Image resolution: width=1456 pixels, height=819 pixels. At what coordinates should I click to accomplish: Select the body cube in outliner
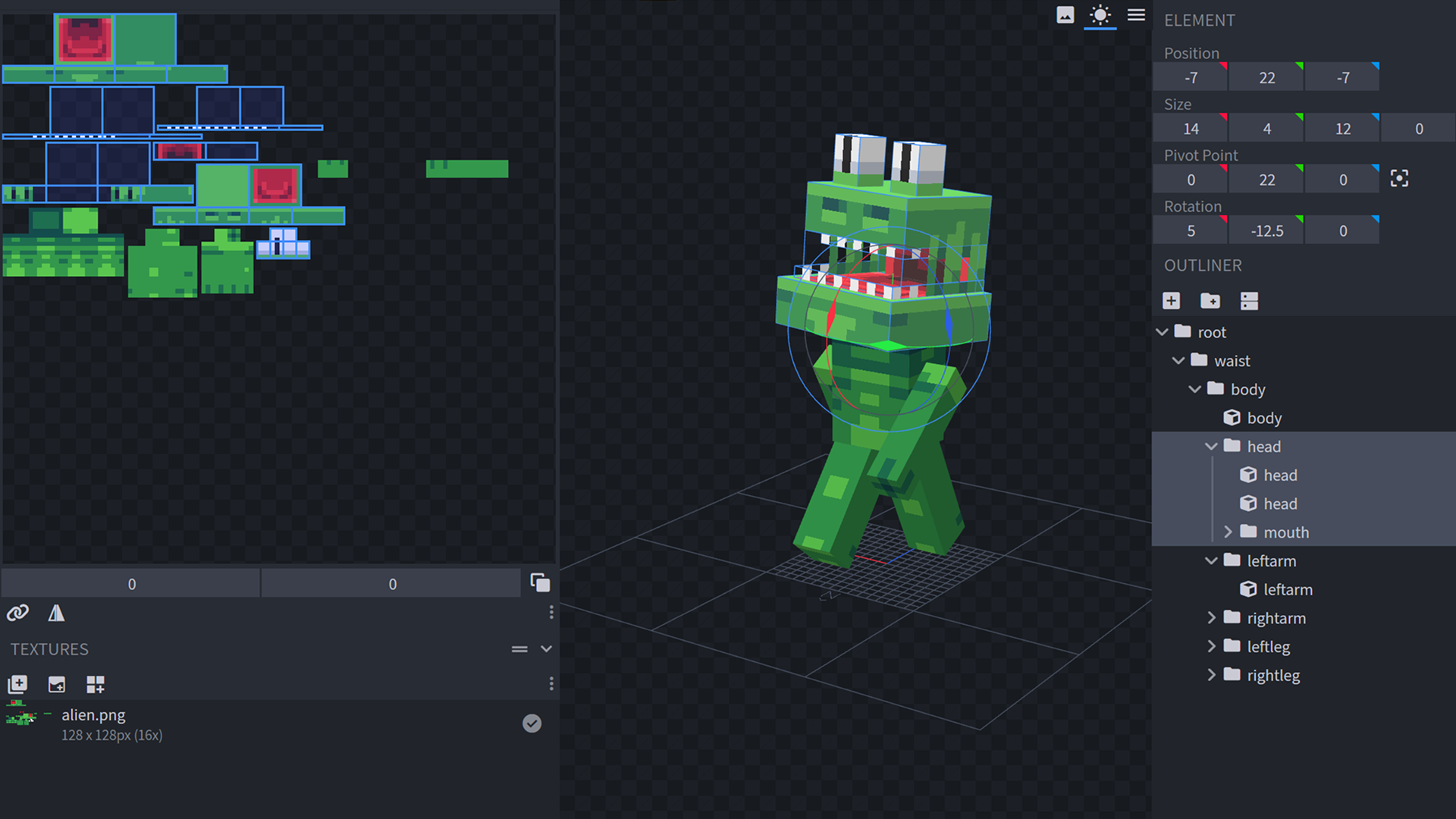coord(1304,418)
